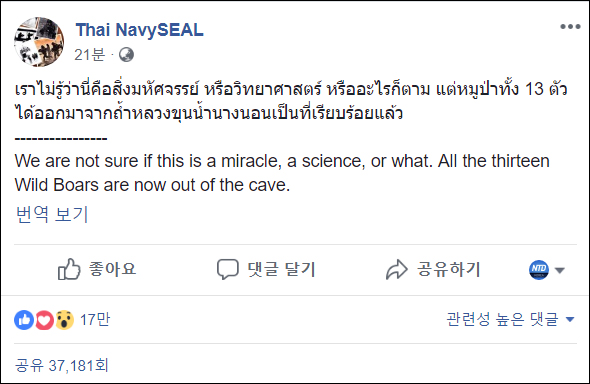The image size is (590, 384).
Task: Click the 공유하기 share button
Action: 449,269
